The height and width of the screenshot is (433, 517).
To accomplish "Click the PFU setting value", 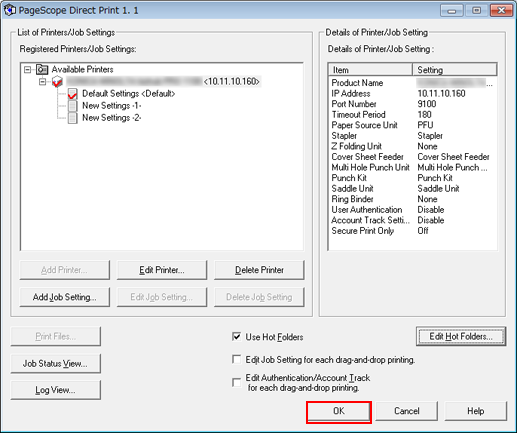I will point(425,125).
